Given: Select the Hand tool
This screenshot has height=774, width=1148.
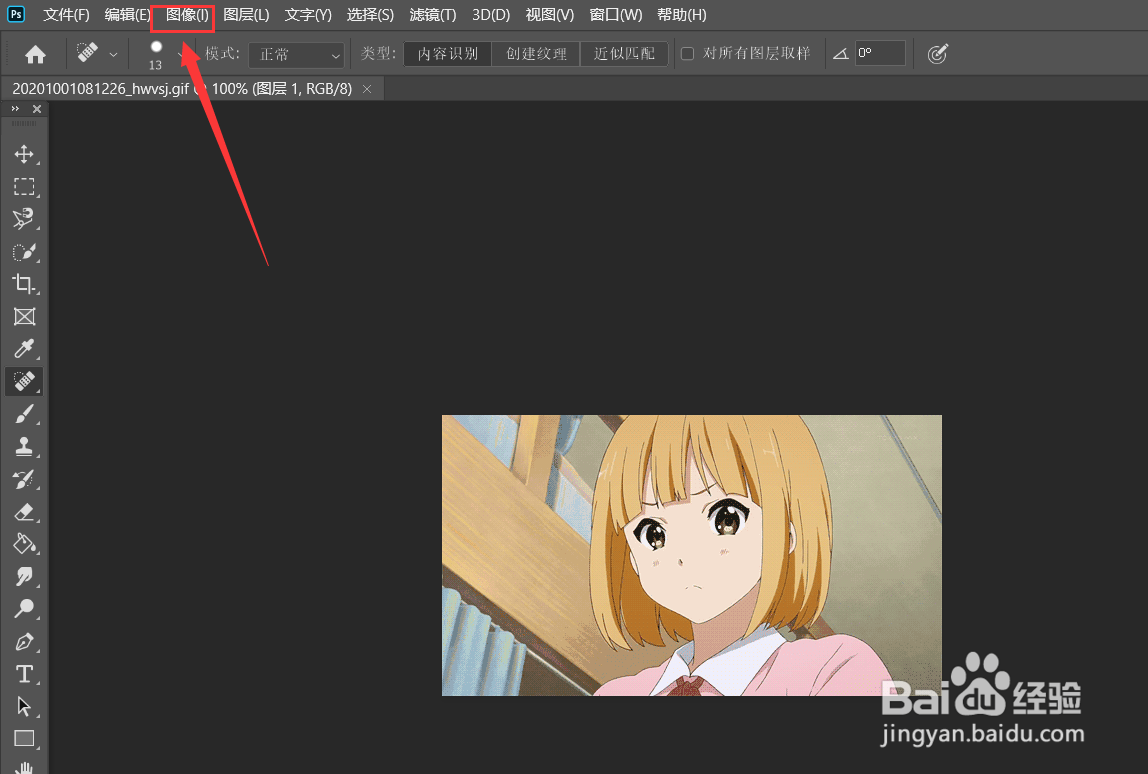Looking at the screenshot, I should click(24, 767).
